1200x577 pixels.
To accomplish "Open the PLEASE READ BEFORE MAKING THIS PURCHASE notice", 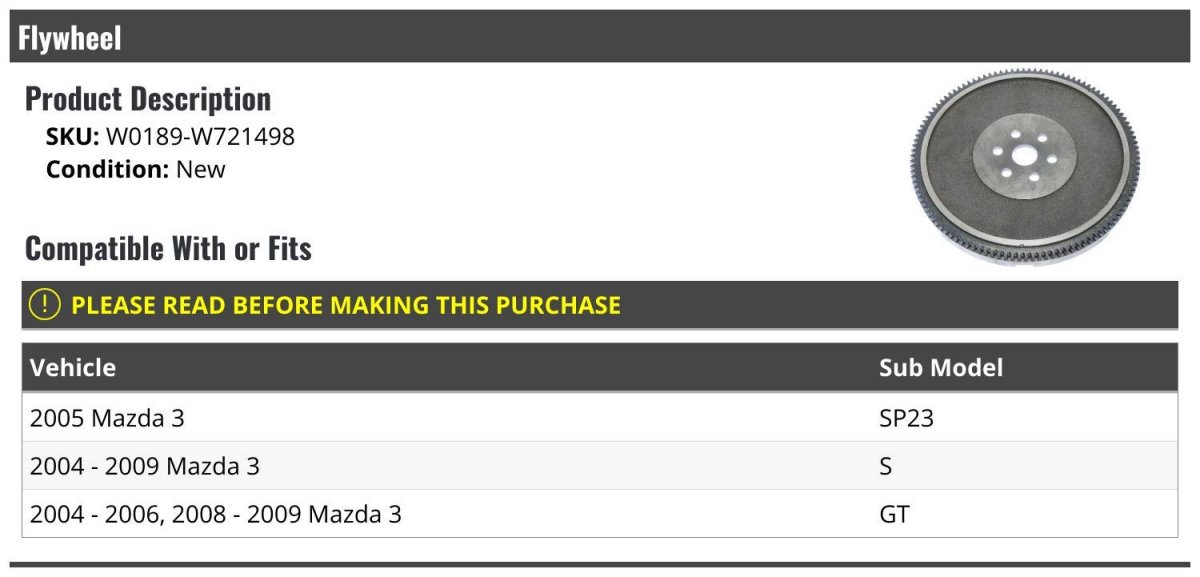I will coord(346,305).
